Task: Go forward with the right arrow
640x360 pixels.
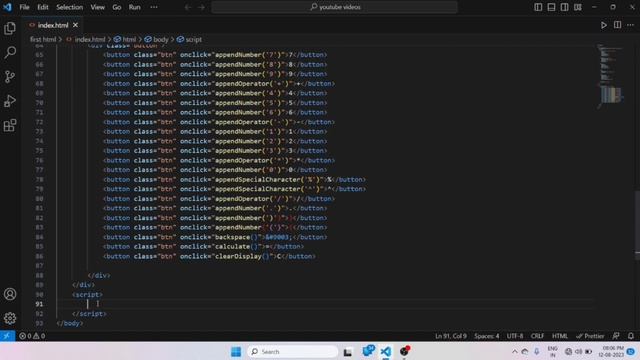Action: (201, 7)
